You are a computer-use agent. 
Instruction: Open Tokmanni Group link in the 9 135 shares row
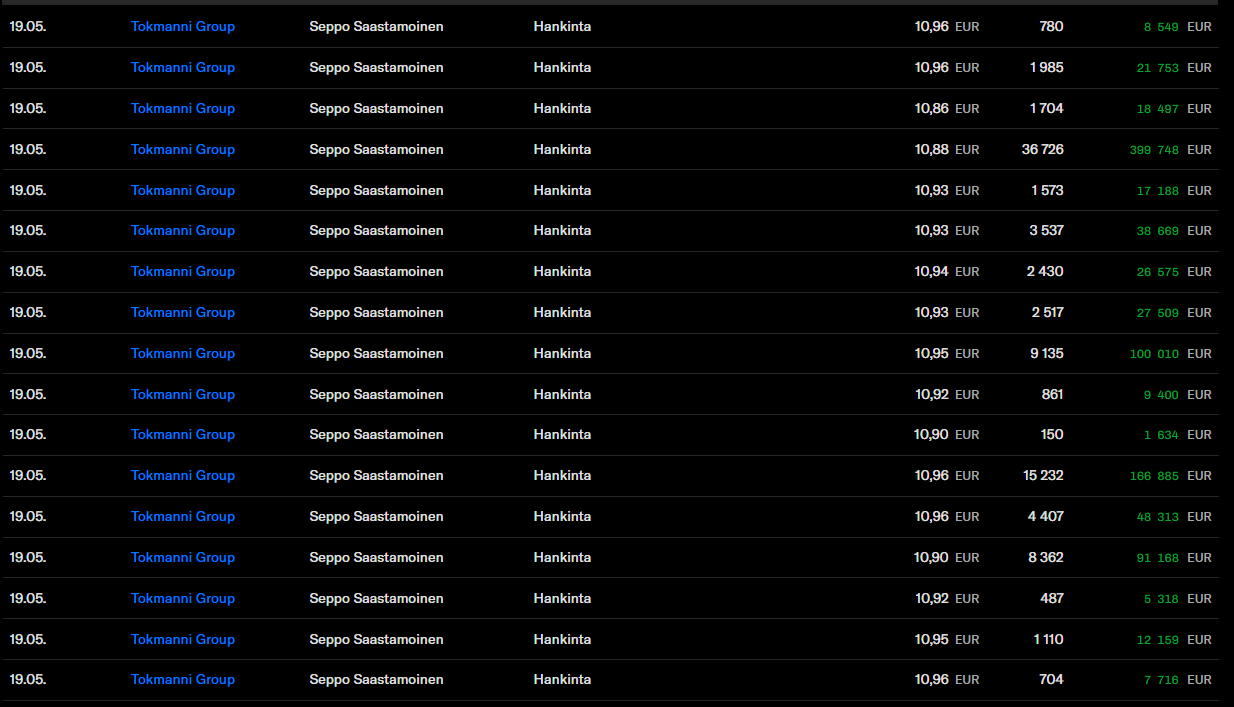[183, 353]
